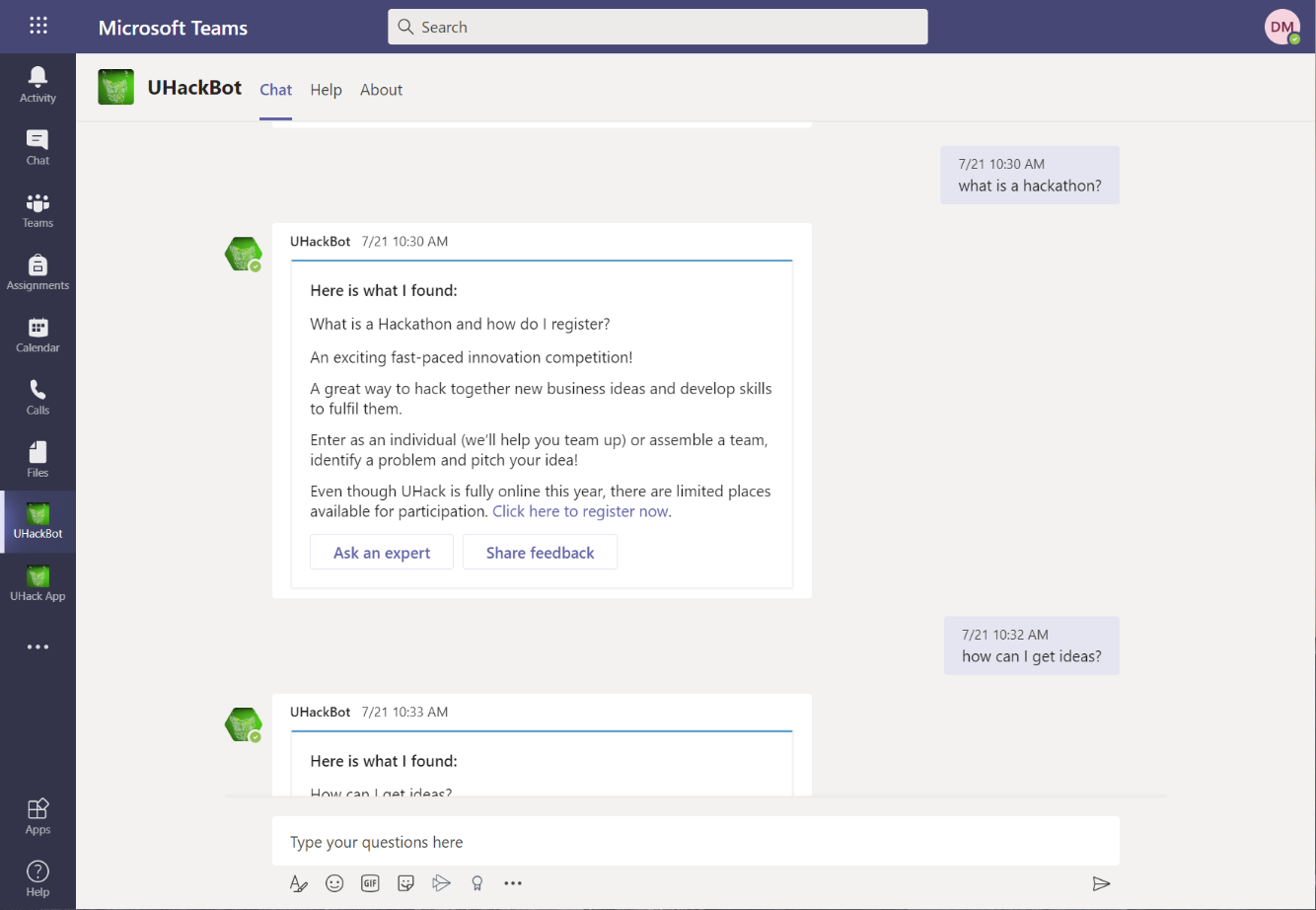
Task: Click the Share feedback button
Action: (x=540, y=553)
